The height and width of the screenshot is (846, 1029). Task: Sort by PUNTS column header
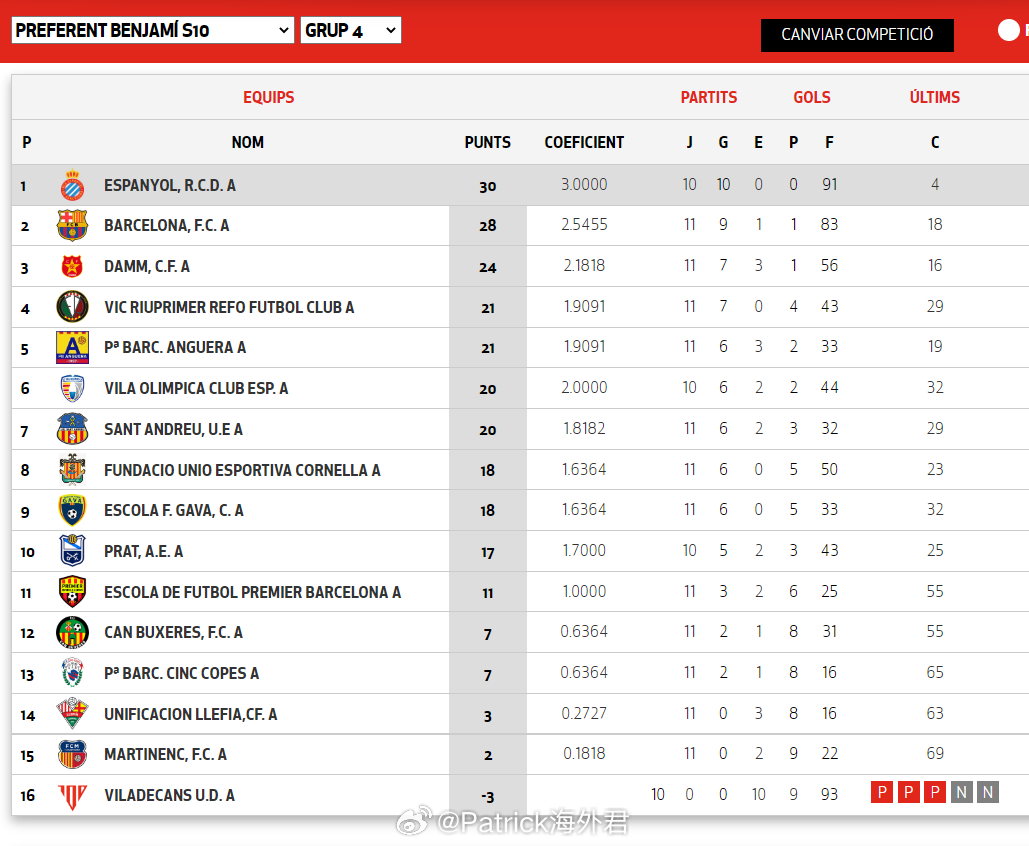pos(488,142)
